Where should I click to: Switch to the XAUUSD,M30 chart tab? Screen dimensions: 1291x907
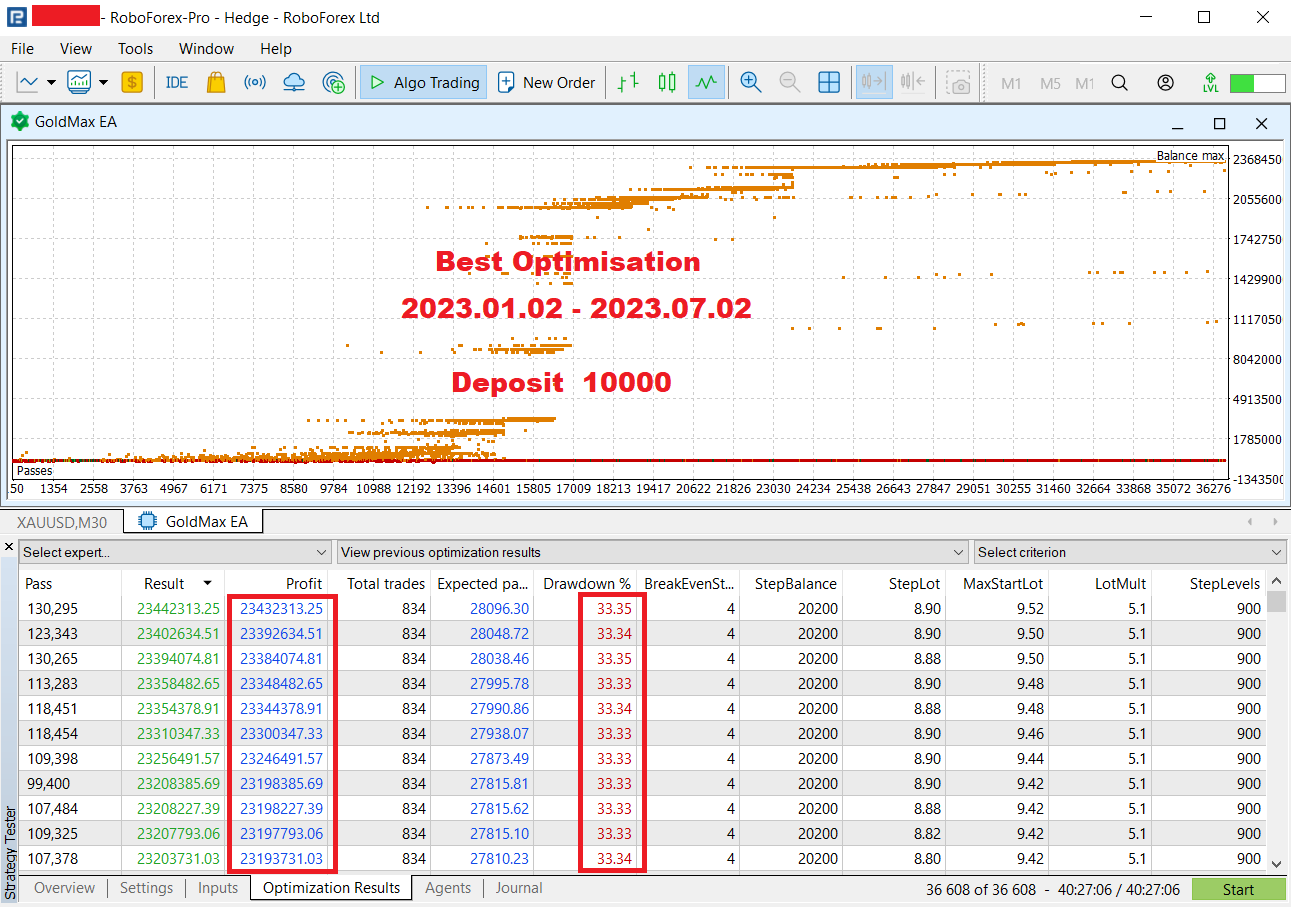[62, 521]
